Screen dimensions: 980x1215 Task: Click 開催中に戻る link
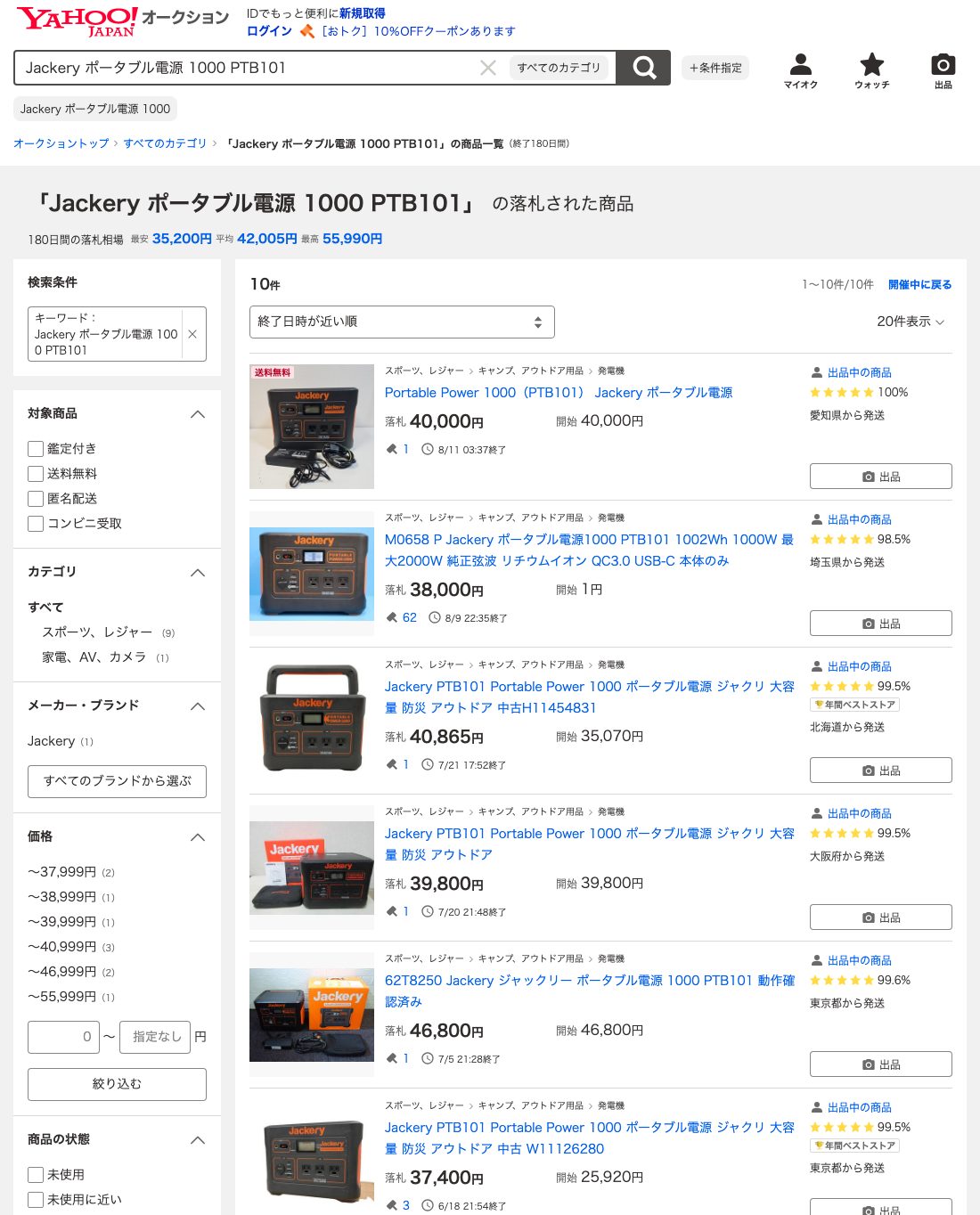pyautogui.click(x=919, y=284)
